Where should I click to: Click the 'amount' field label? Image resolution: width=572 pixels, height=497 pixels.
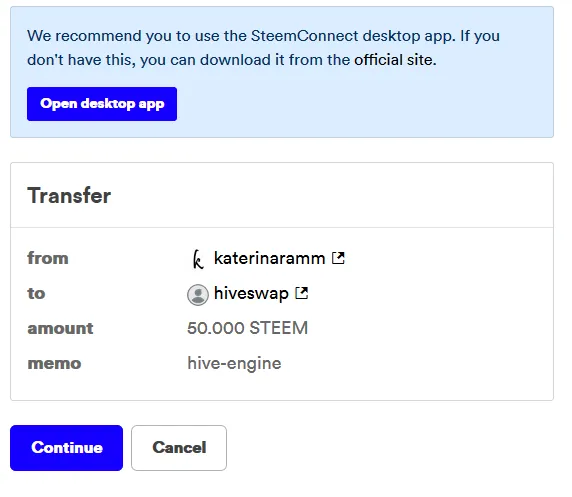(60, 328)
